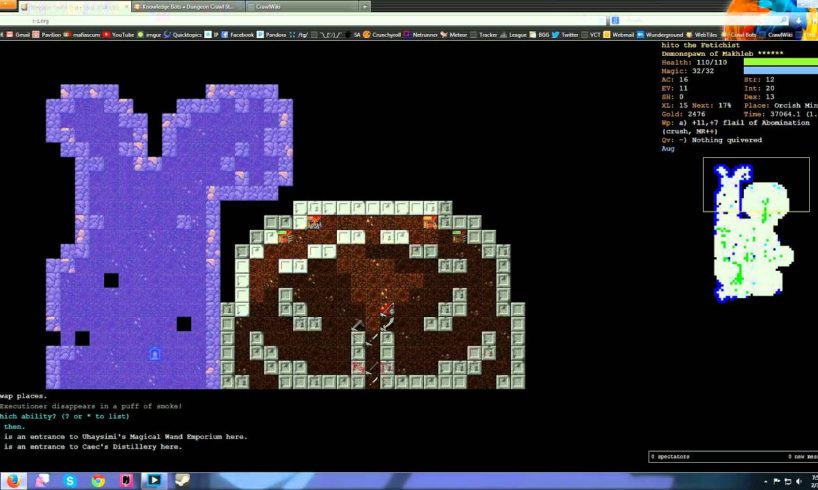Show hidden system tray icons
Viewport: 818px width, 490px height.
point(765,481)
